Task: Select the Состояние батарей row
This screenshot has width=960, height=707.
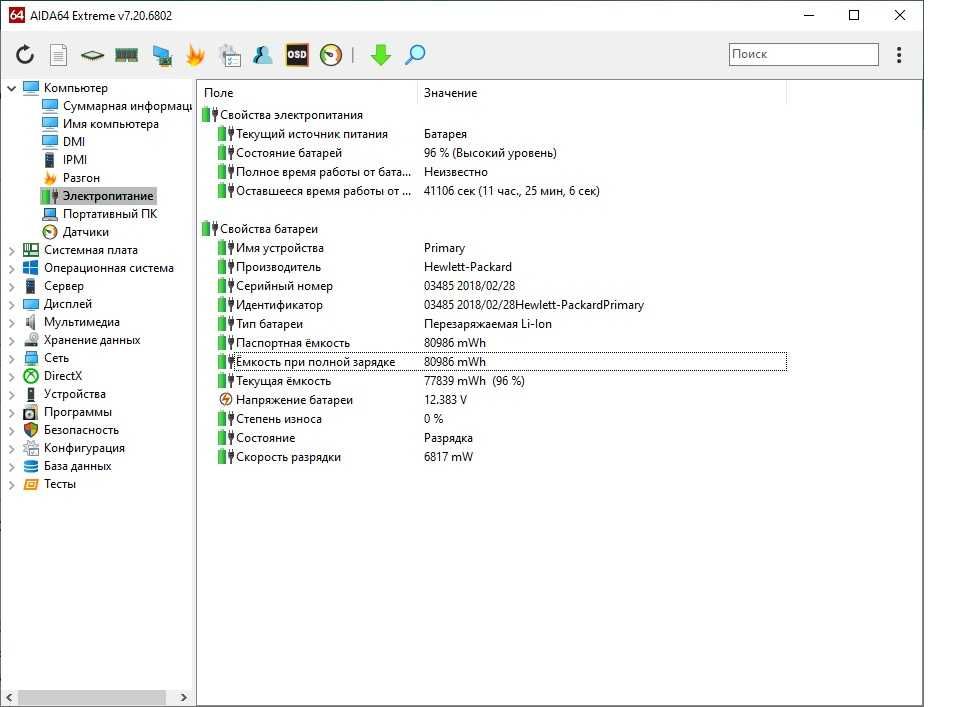Action: click(x=501, y=153)
